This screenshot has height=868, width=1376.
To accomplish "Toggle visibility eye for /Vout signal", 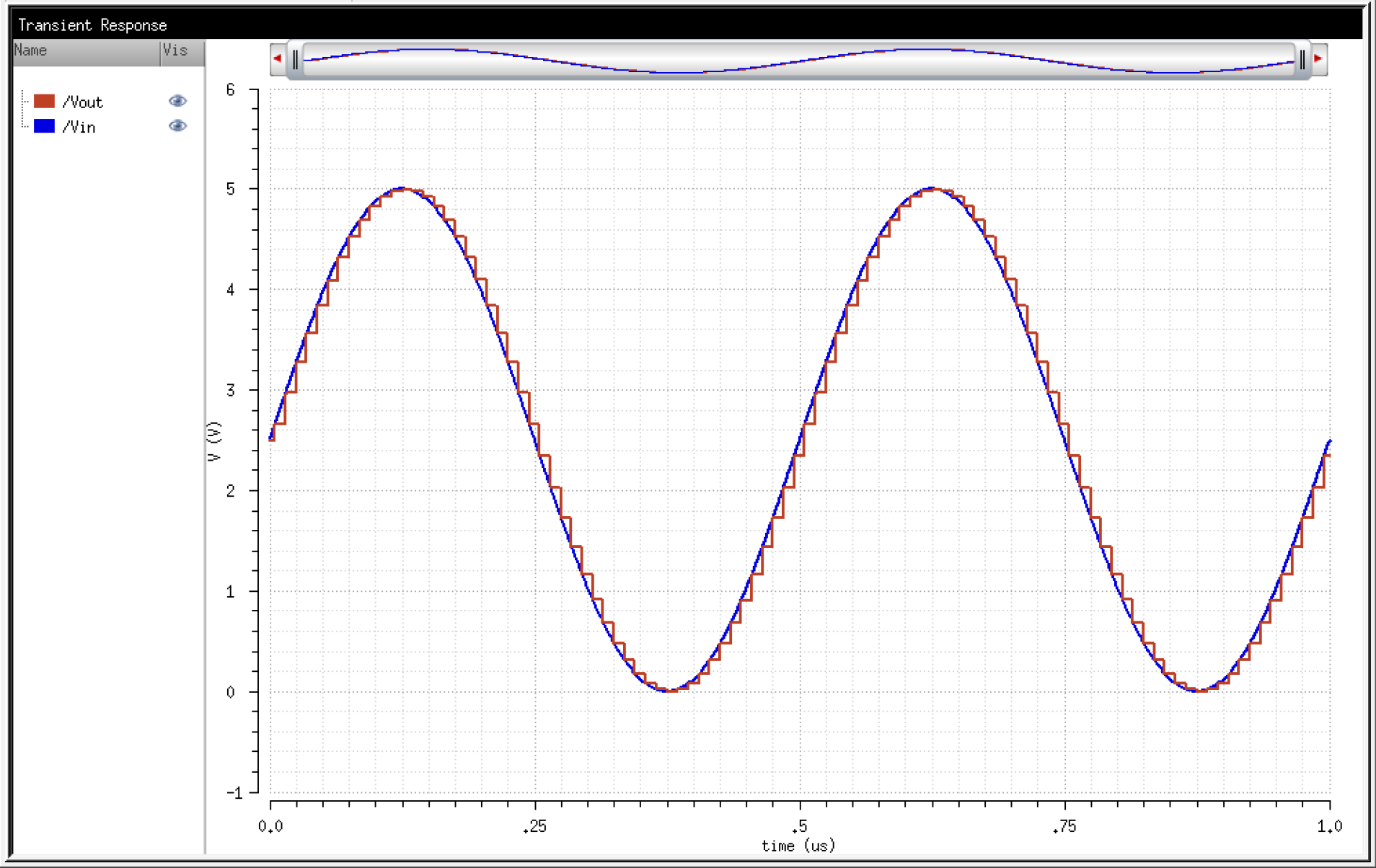I will point(177,101).
